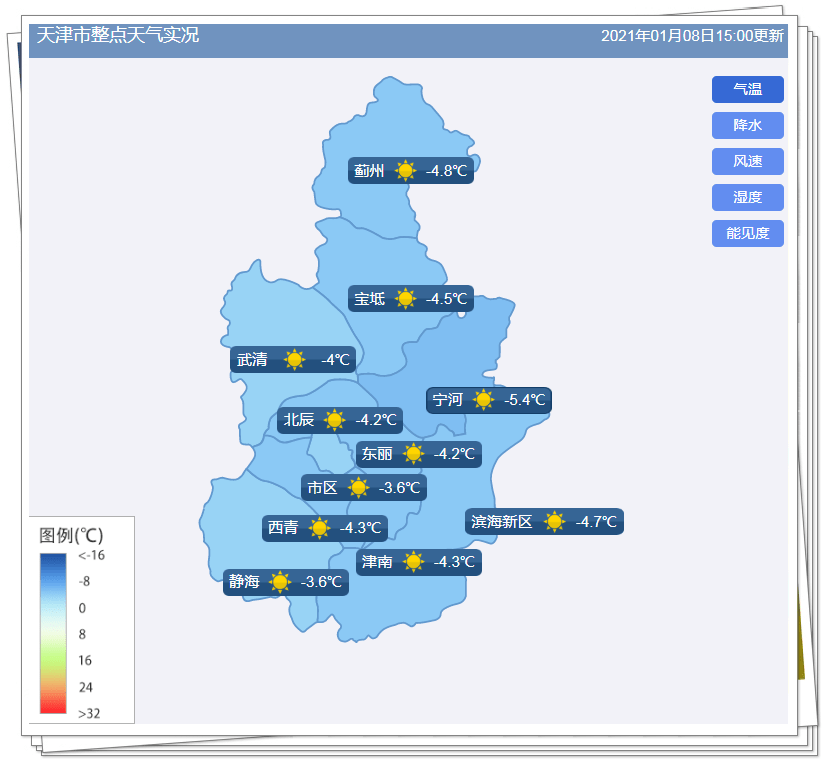The width and height of the screenshot is (829, 761).
Task: Click 武清's -4℃ temperature value
Action: 335,360
